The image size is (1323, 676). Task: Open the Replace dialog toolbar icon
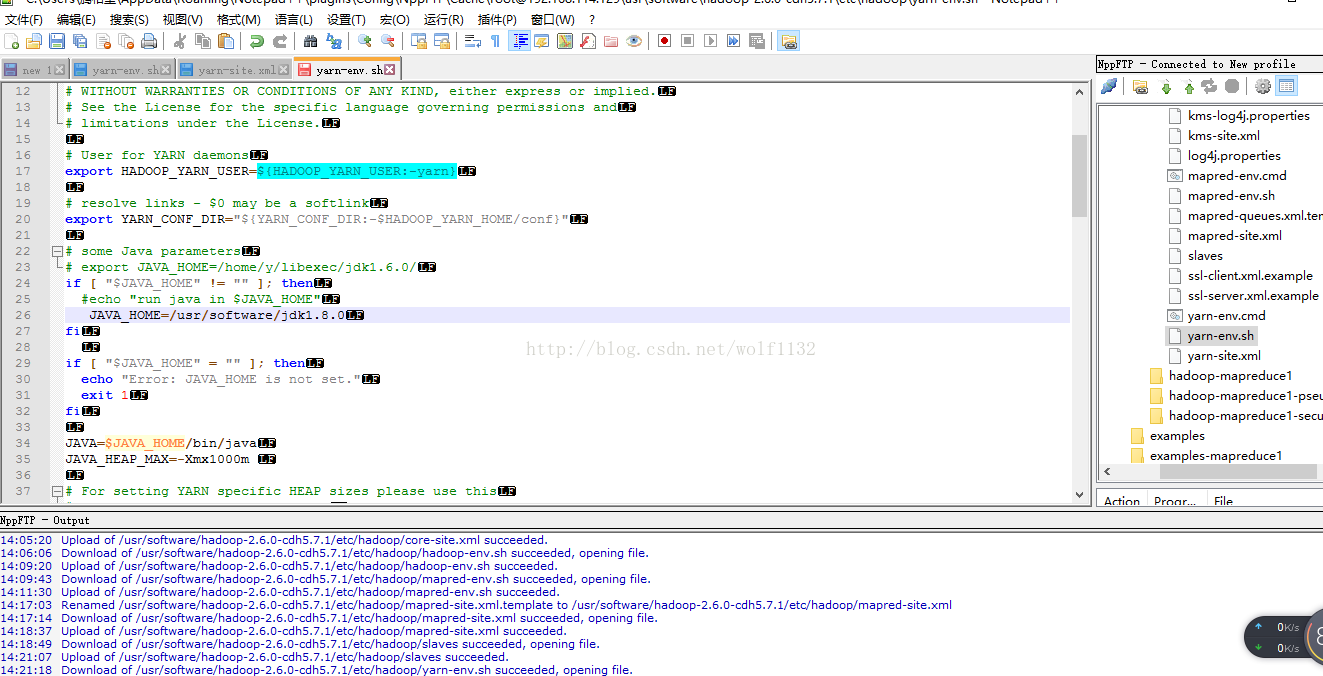(334, 41)
